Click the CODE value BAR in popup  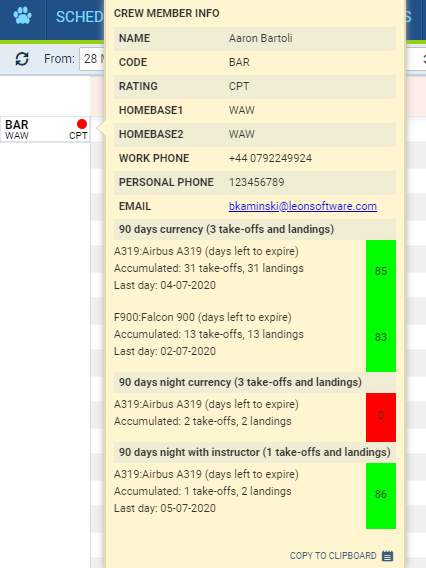pos(239,62)
